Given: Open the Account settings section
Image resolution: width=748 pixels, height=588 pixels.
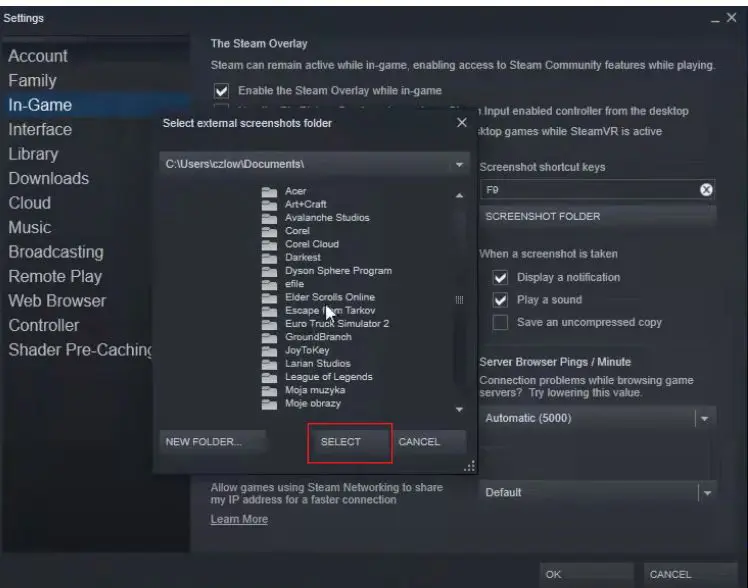Looking at the screenshot, I should click(x=38, y=56).
